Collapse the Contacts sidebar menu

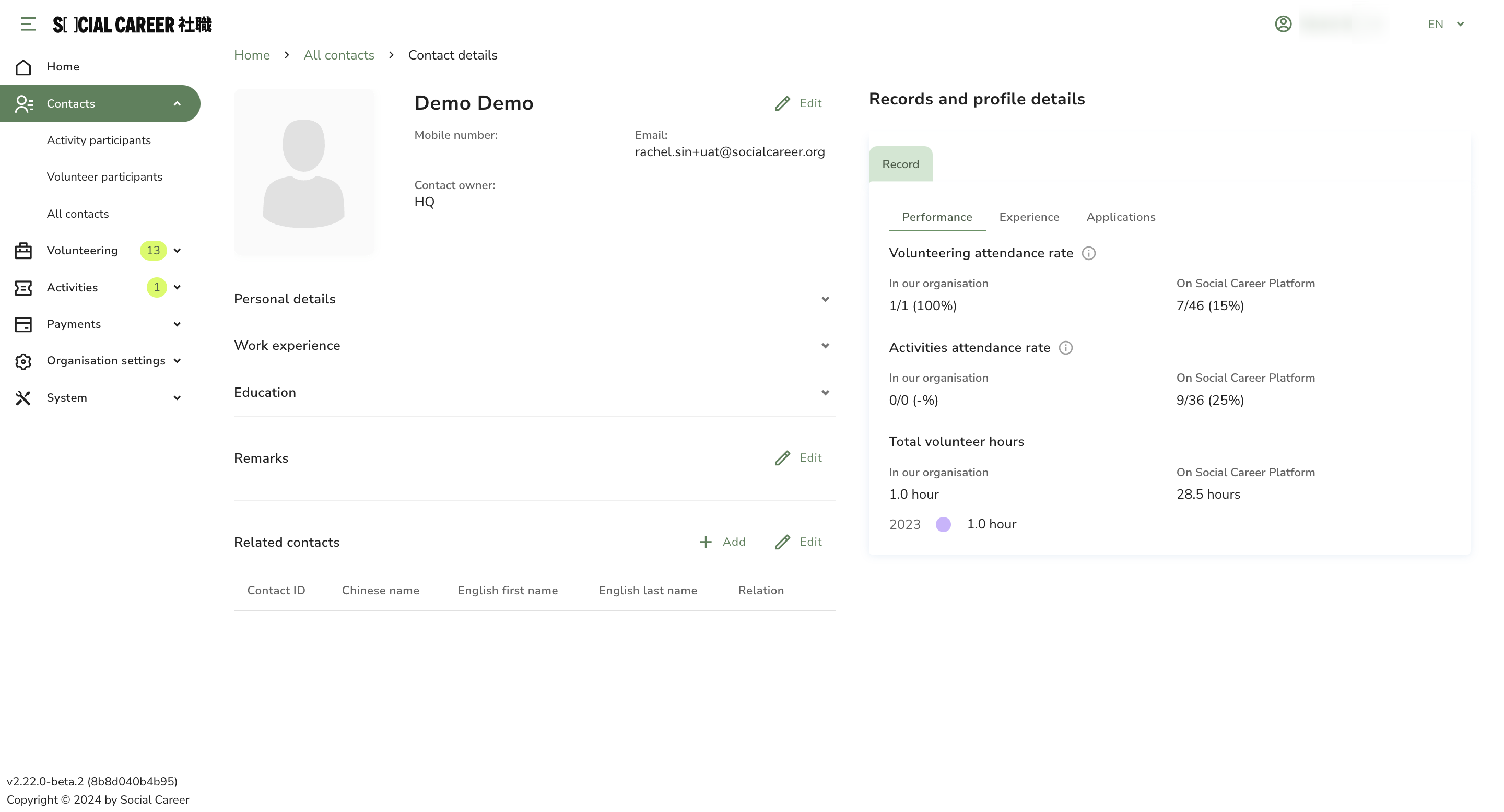coord(177,103)
